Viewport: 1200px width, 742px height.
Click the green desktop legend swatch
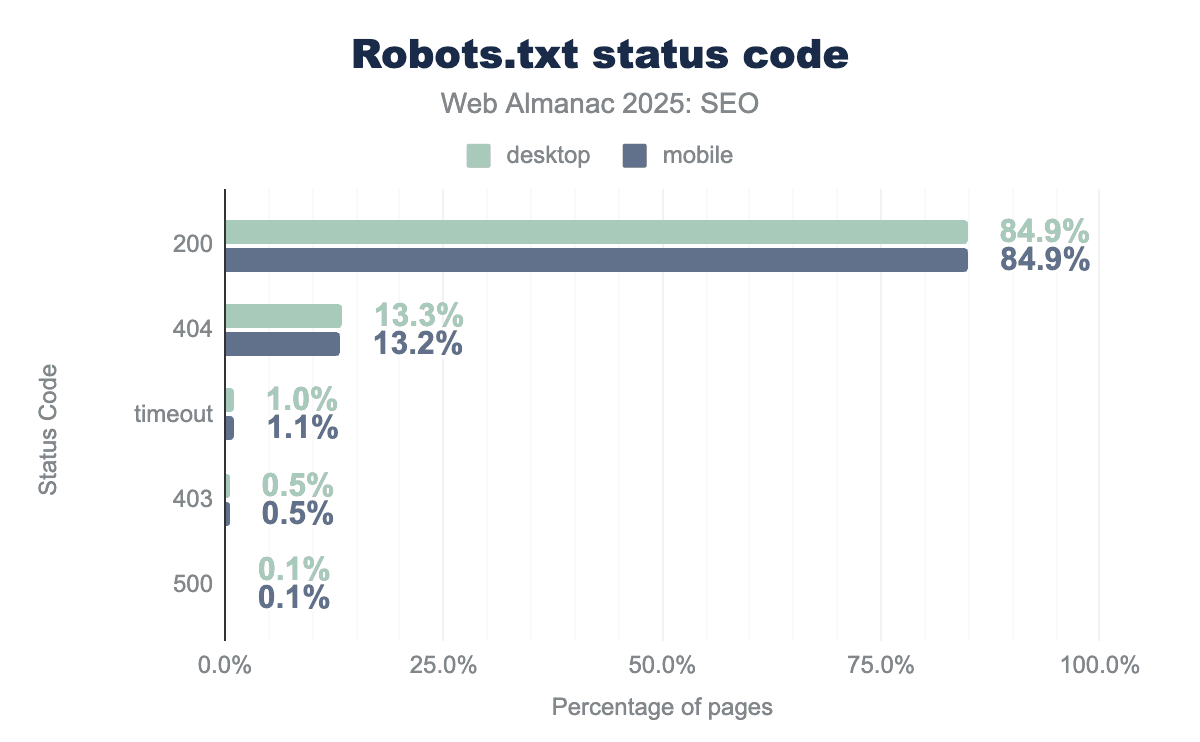point(478,156)
